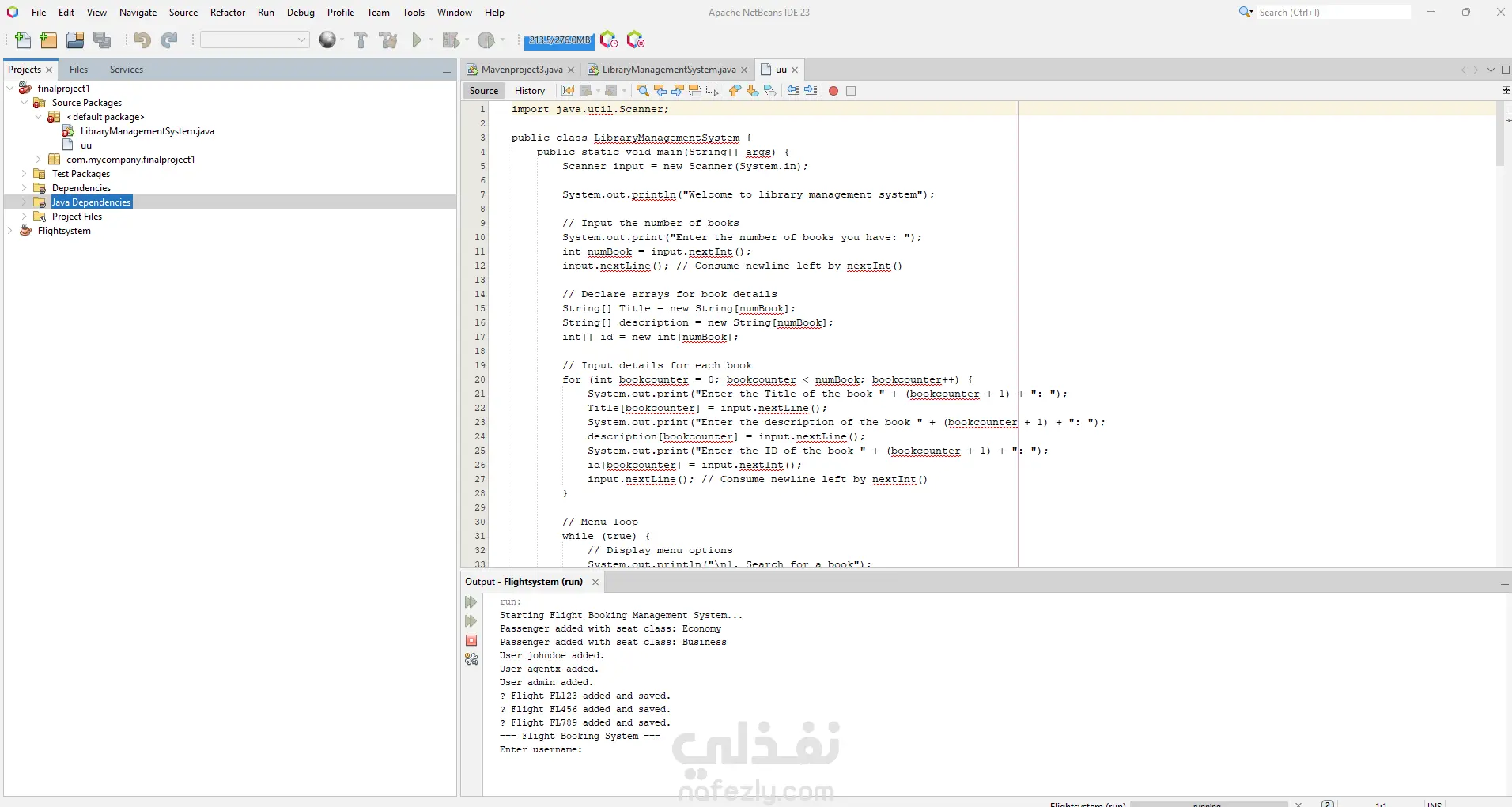This screenshot has width=1512, height=807.
Task: Switch to the Files tab
Action: (x=78, y=70)
